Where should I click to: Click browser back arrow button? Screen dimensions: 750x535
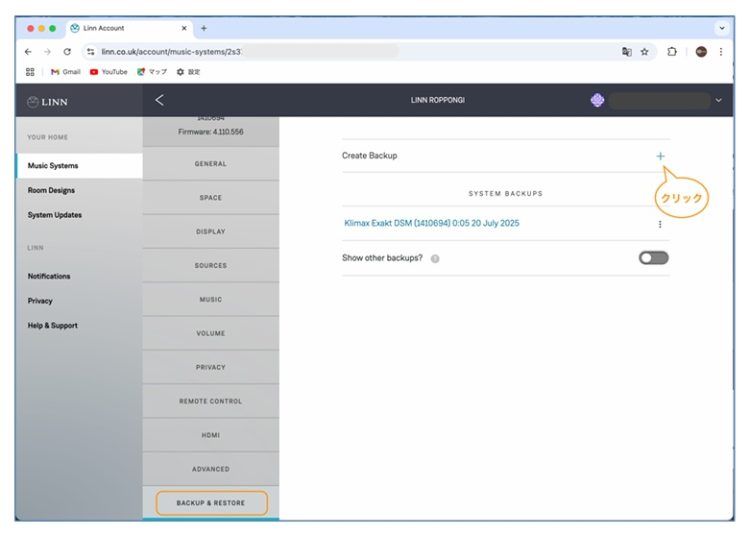coord(28,52)
